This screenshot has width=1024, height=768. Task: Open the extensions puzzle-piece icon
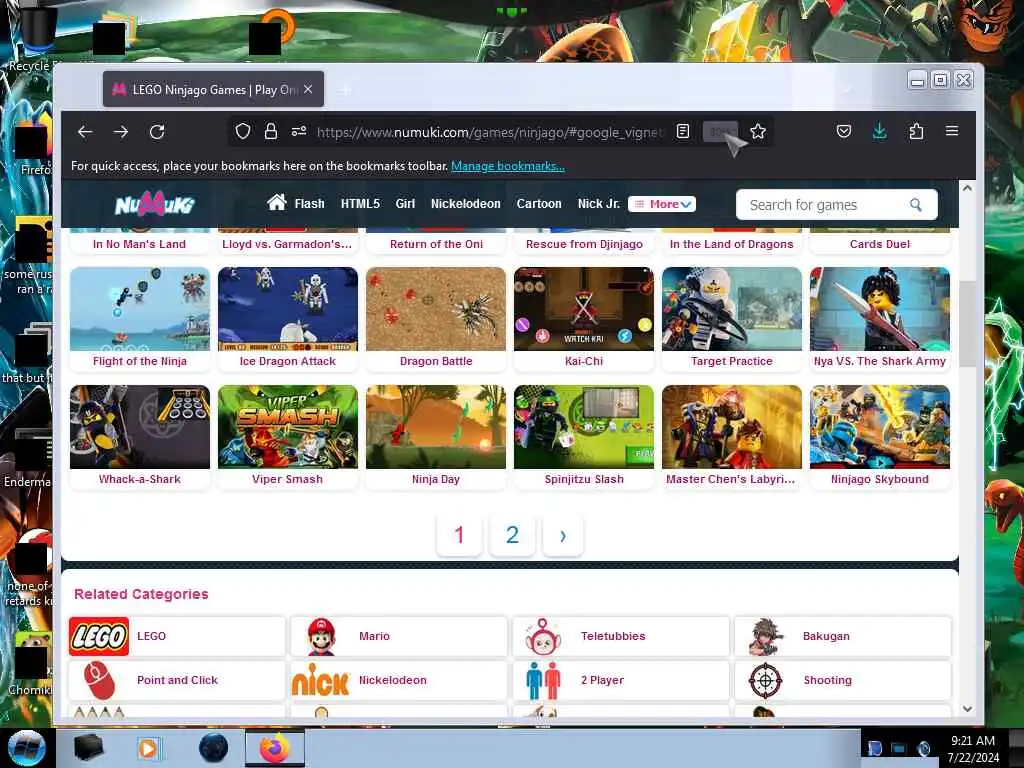(x=916, y=132)
